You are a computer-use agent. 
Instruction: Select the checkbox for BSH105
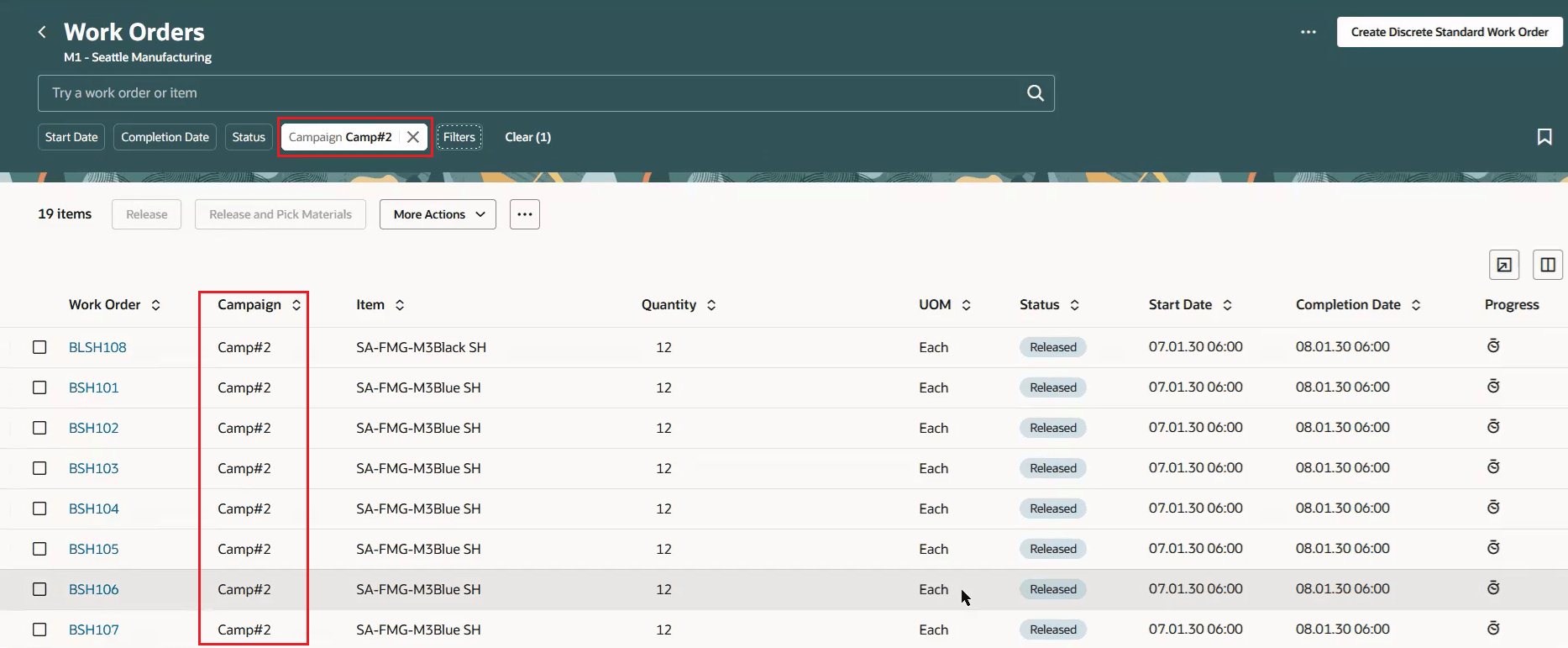point(39,549)
